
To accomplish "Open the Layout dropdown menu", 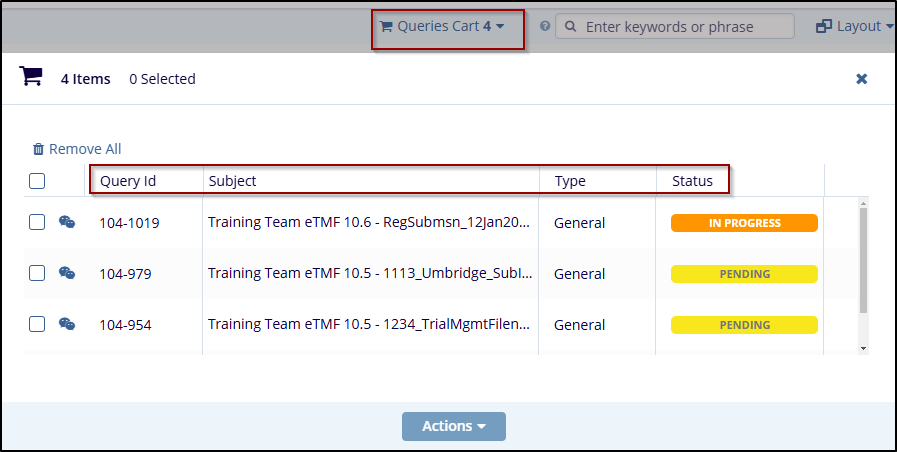I will 856,27.
